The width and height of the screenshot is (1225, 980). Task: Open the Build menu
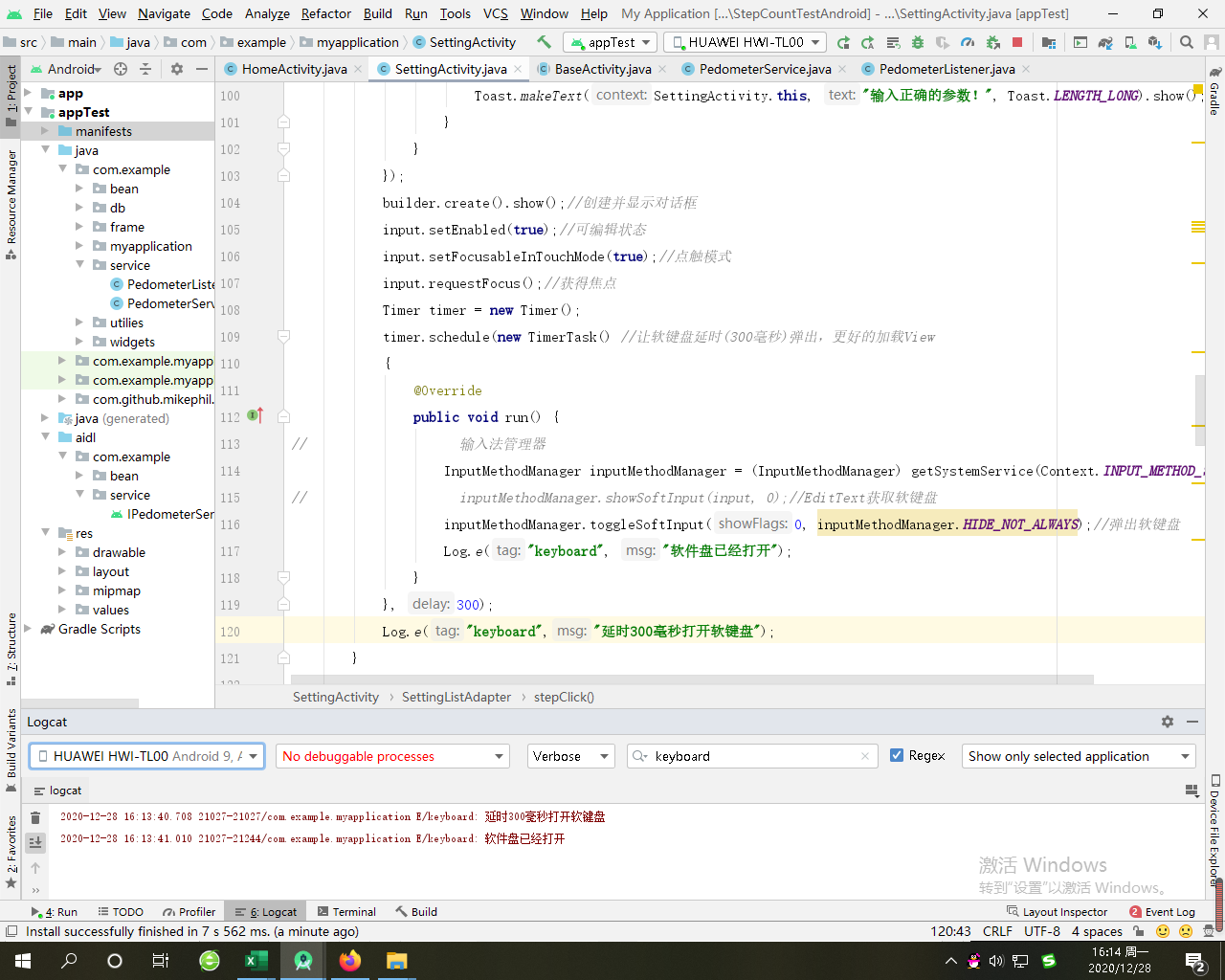tap(378, 13)
